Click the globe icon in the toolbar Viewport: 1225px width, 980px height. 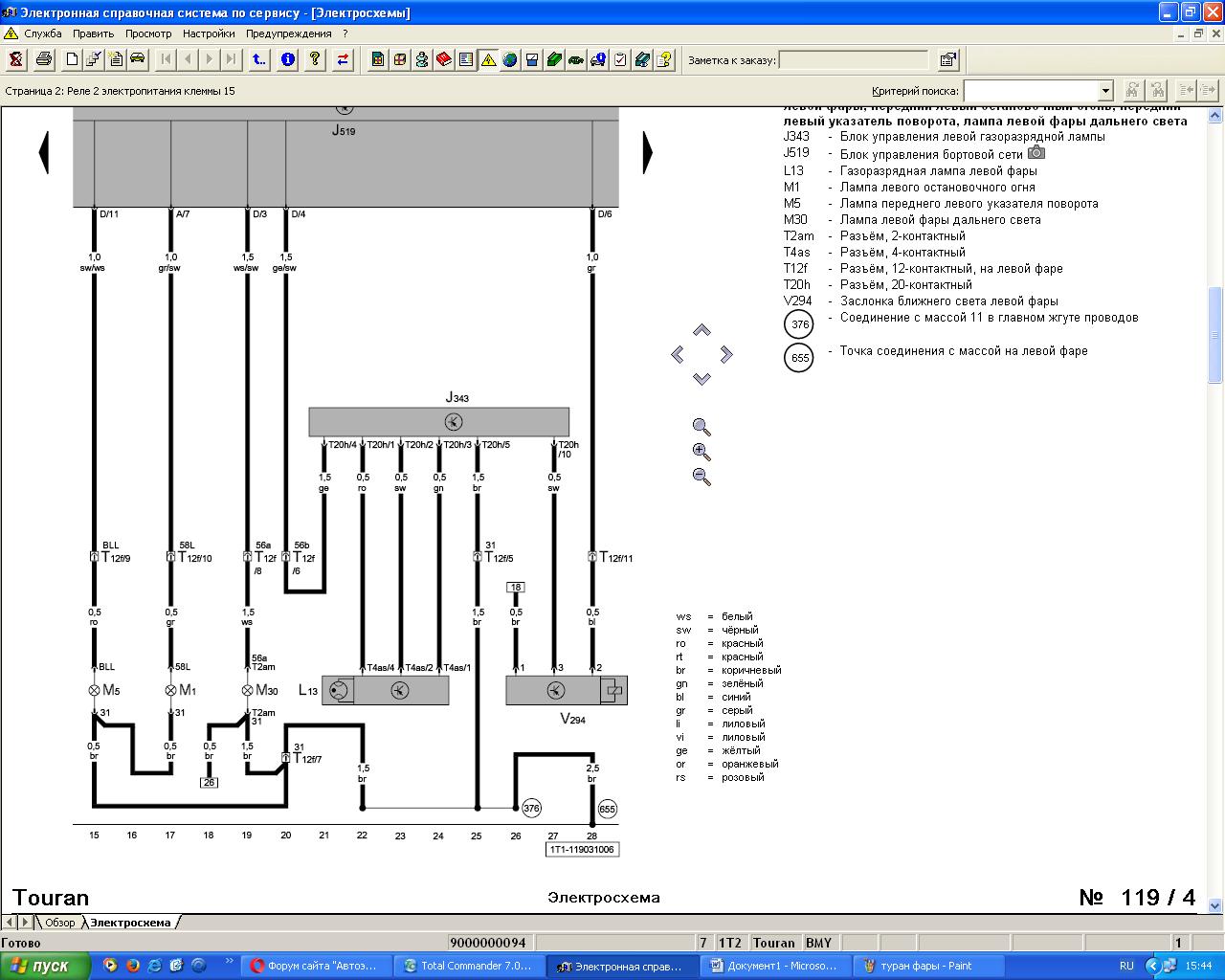click(x=510, y=59)
